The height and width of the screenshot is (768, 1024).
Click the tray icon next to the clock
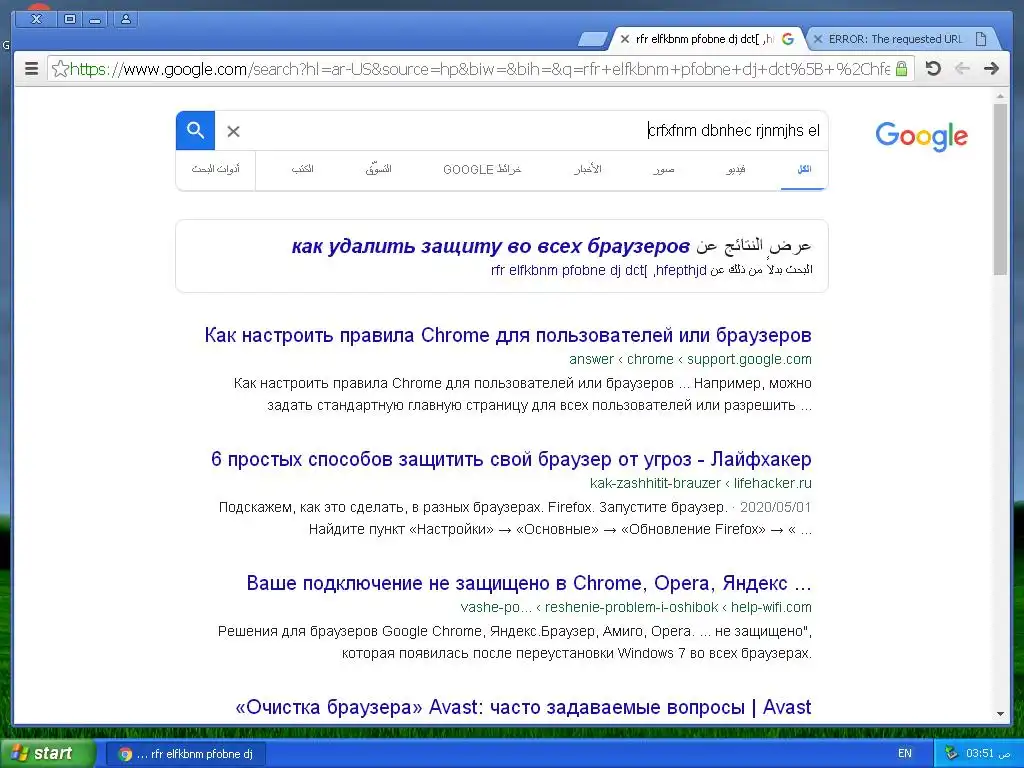pos(952,753)
